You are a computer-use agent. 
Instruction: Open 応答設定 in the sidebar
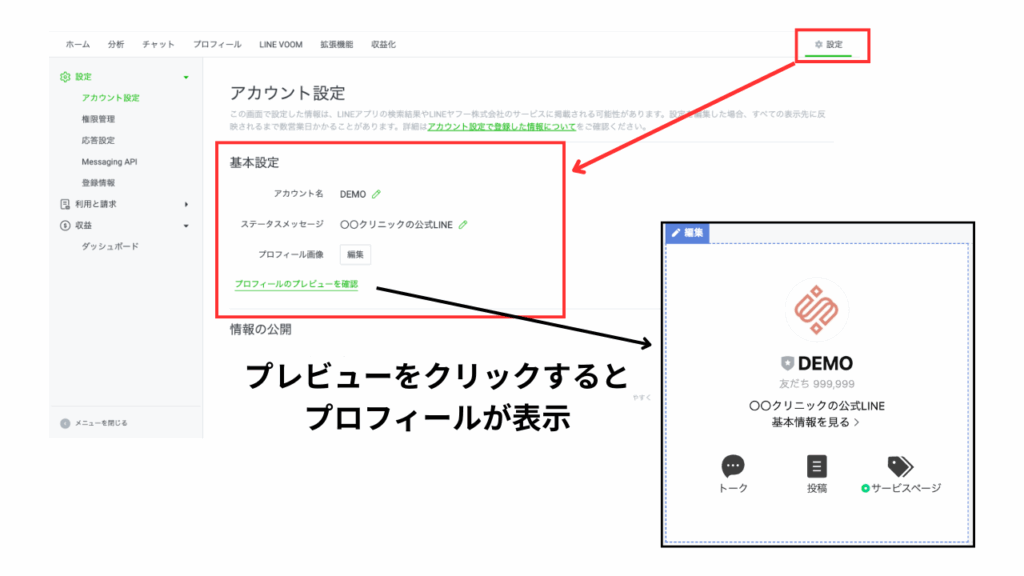[98, 140]
